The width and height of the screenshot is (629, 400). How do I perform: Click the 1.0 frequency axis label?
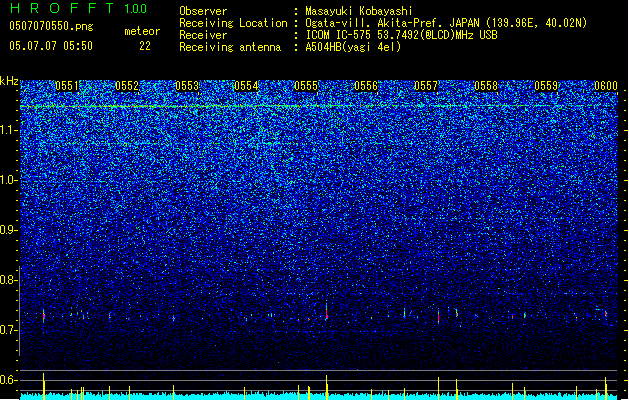click(x=9, y=180)
